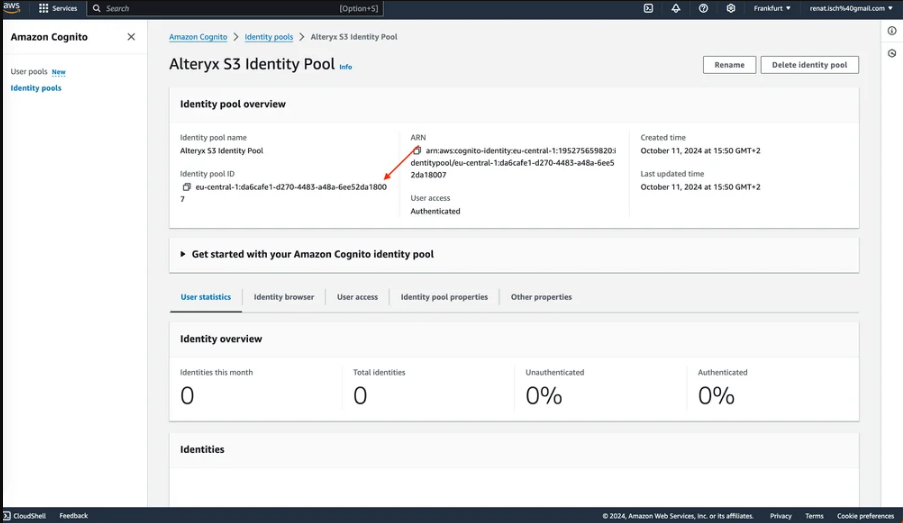The width and height of the screenshot is (903, 523).
Task: Click the Identities section heading
Action: tap(202, 449)
